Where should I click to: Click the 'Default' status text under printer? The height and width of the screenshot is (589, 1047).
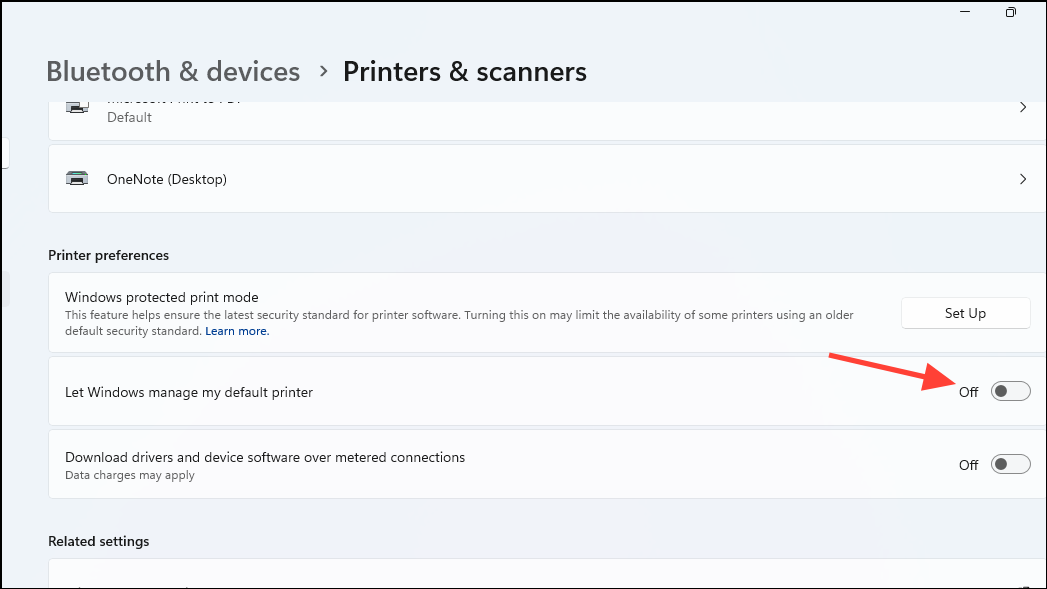point(129,117)
